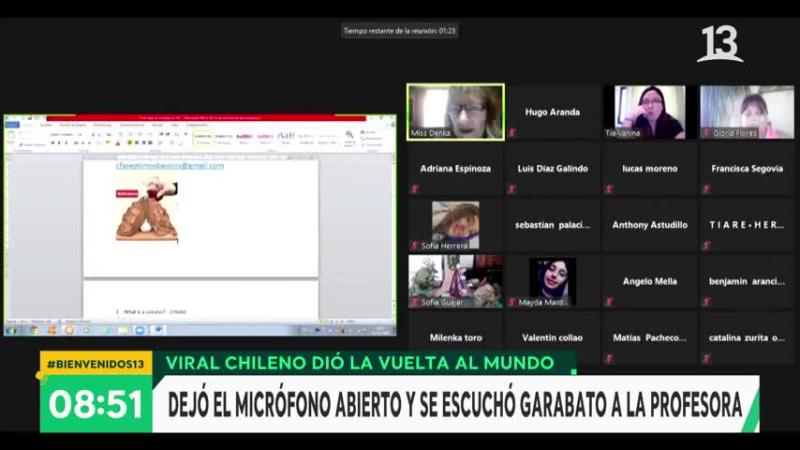This screenshot has width=800, height=450.
Task: Click the Buscar find button in Word
Action: point(370,132)
